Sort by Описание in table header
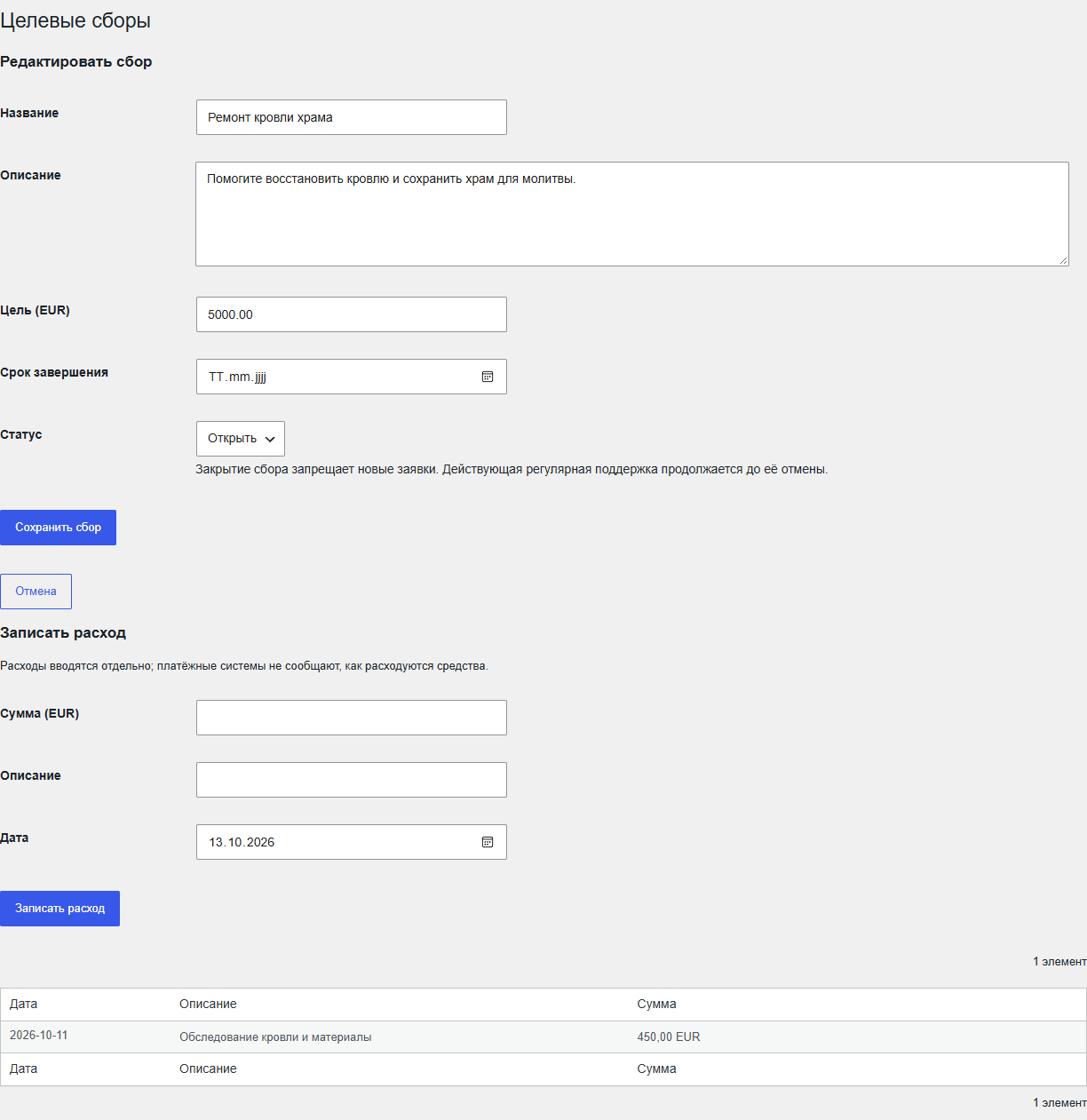 tap(208, 1004)
